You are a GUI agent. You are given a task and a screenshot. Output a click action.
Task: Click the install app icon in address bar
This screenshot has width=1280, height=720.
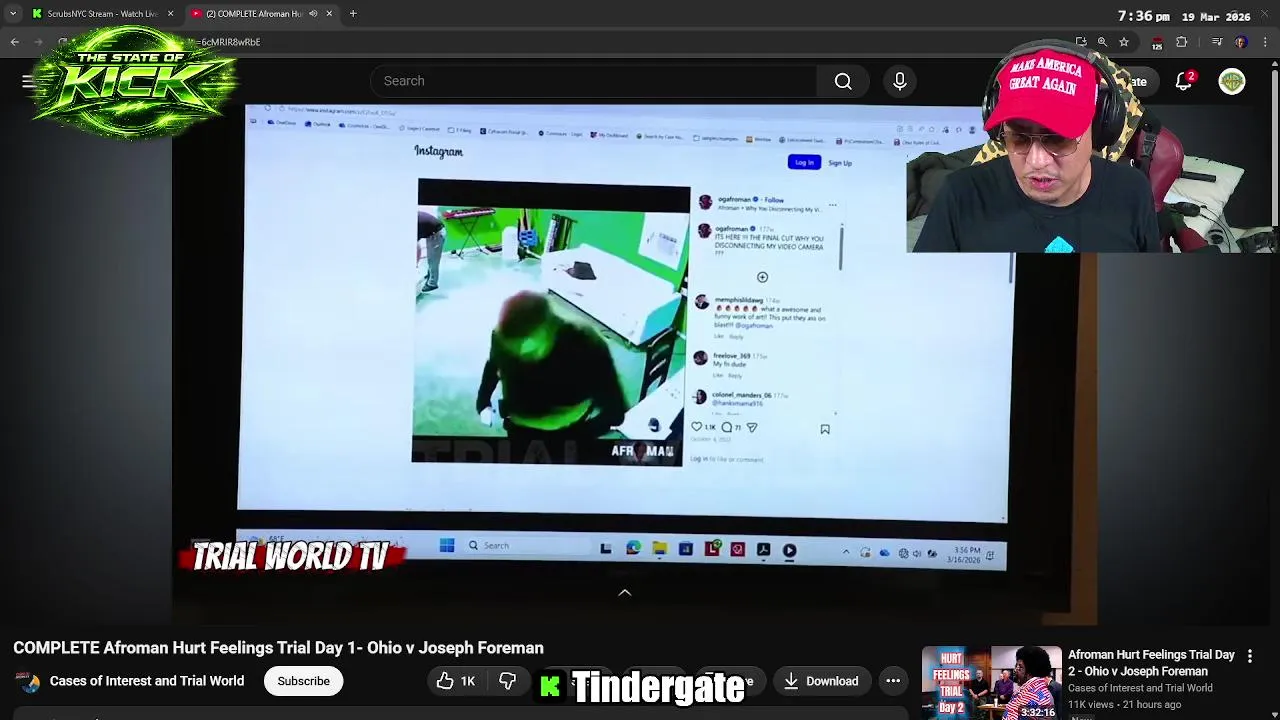[x=1081, y=42]
